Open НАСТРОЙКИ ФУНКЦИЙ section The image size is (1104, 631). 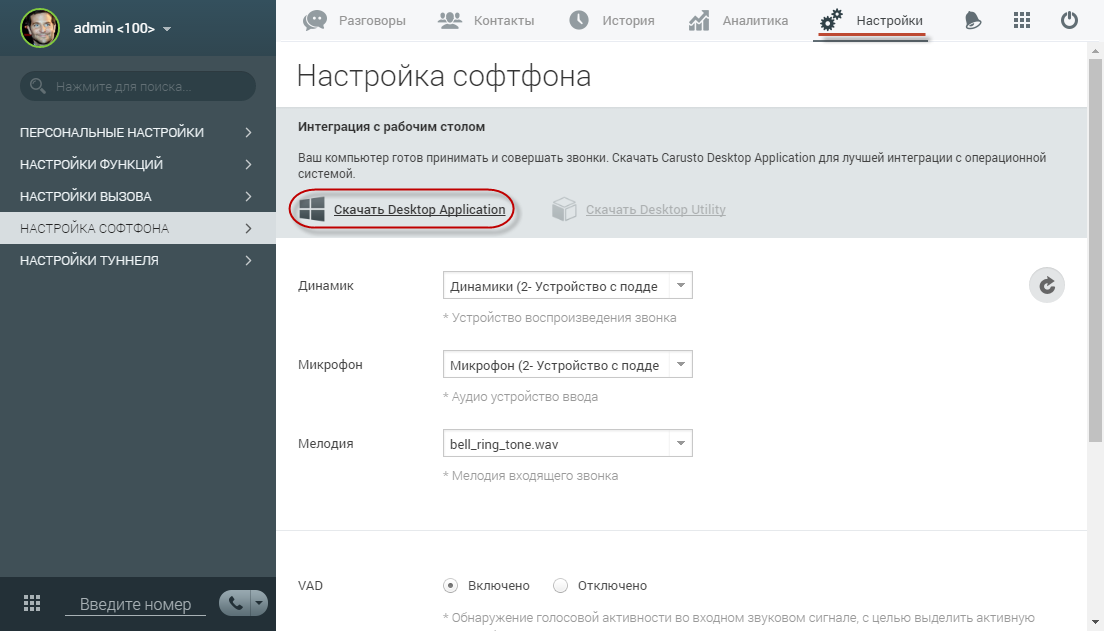138,164
